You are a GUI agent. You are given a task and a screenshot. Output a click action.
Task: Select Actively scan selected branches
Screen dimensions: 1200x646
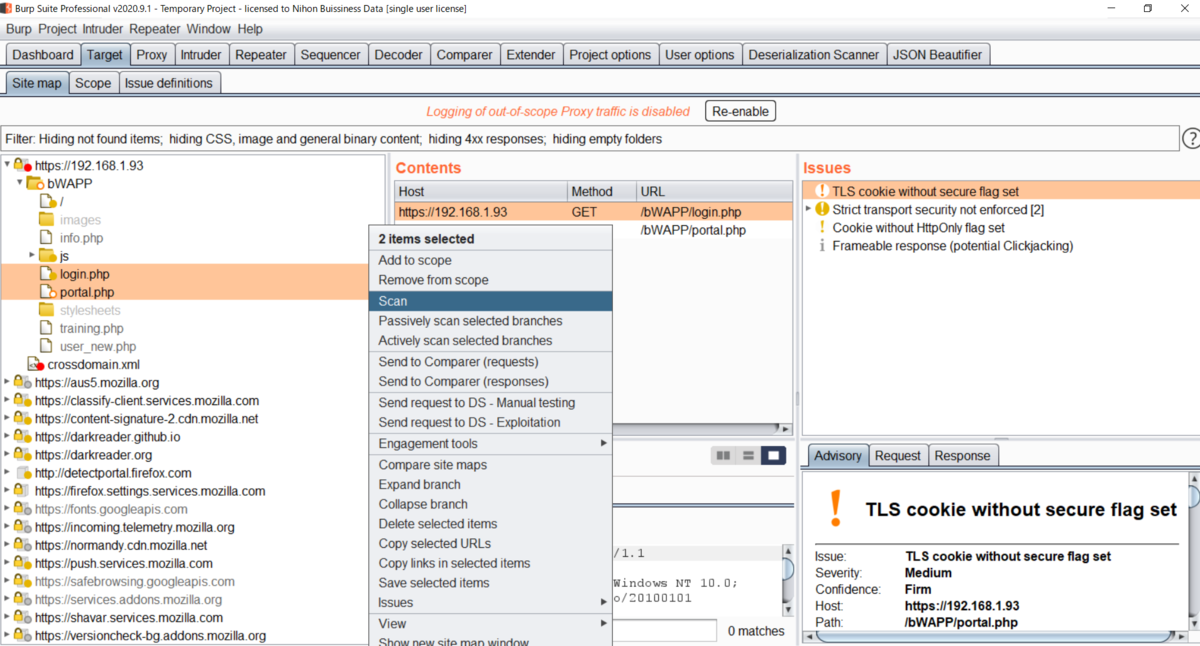click(490, 341)
